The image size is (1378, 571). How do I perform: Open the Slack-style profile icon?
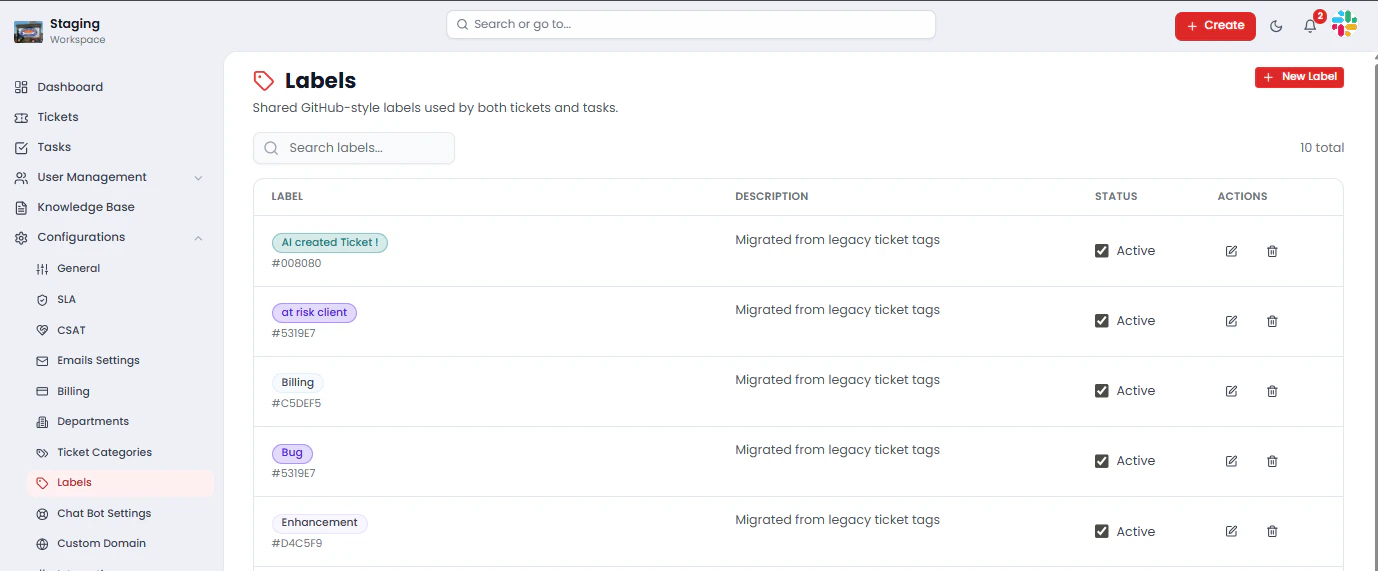pos(1345,25)
